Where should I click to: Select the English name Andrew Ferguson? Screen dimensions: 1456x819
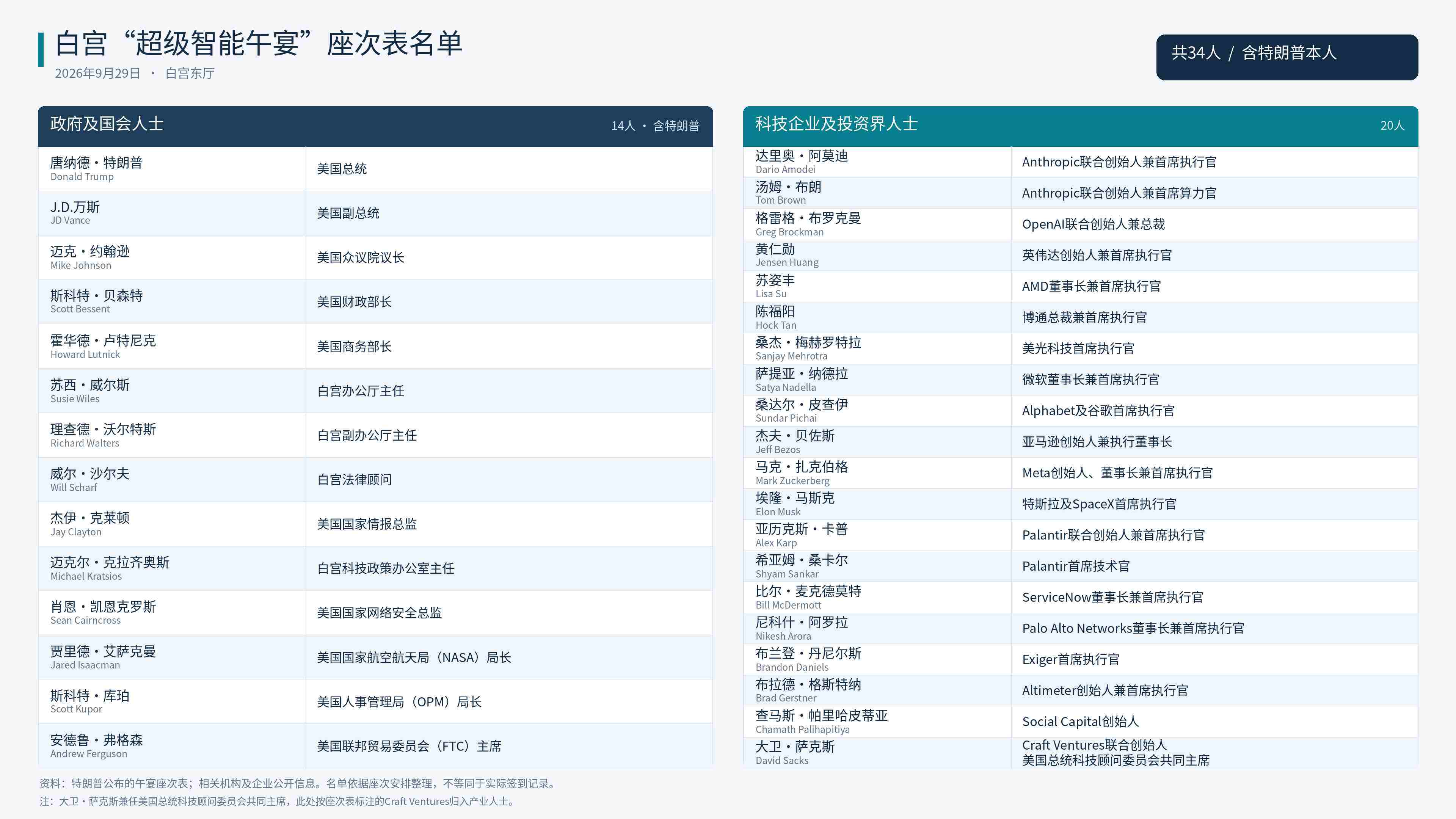pyautogui.click(x=89, y=754)
